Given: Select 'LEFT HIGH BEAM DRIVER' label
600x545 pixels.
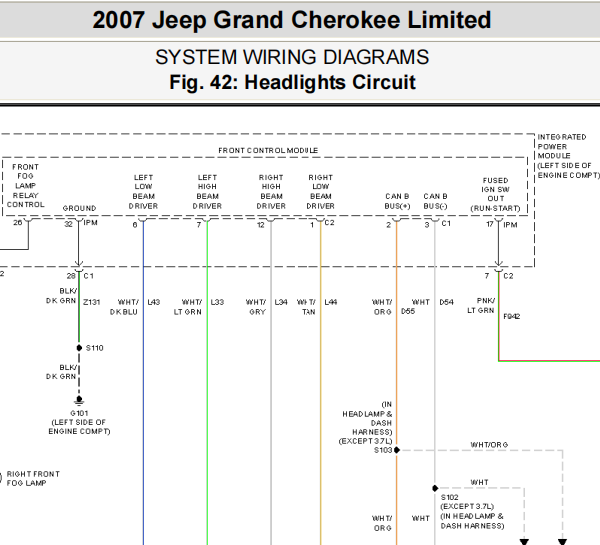Looking at the screenshot, I should tap(207, 192).
